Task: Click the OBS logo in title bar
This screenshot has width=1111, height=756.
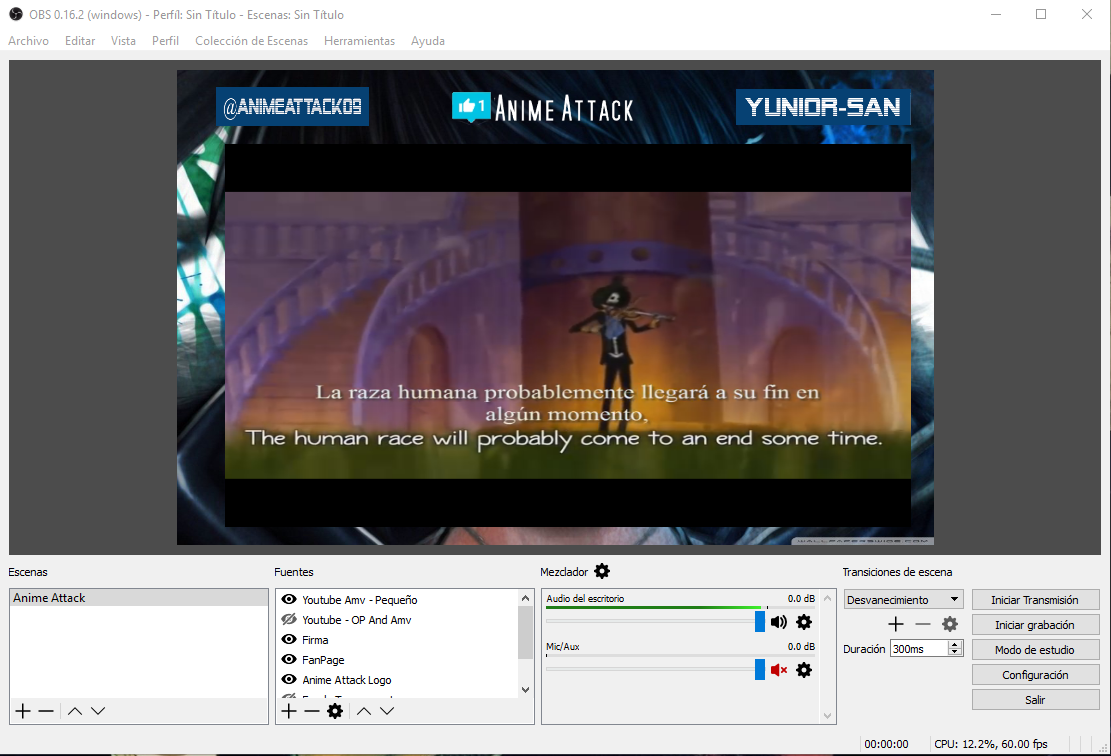Action: pyautogui.click(x=16, y=14)
